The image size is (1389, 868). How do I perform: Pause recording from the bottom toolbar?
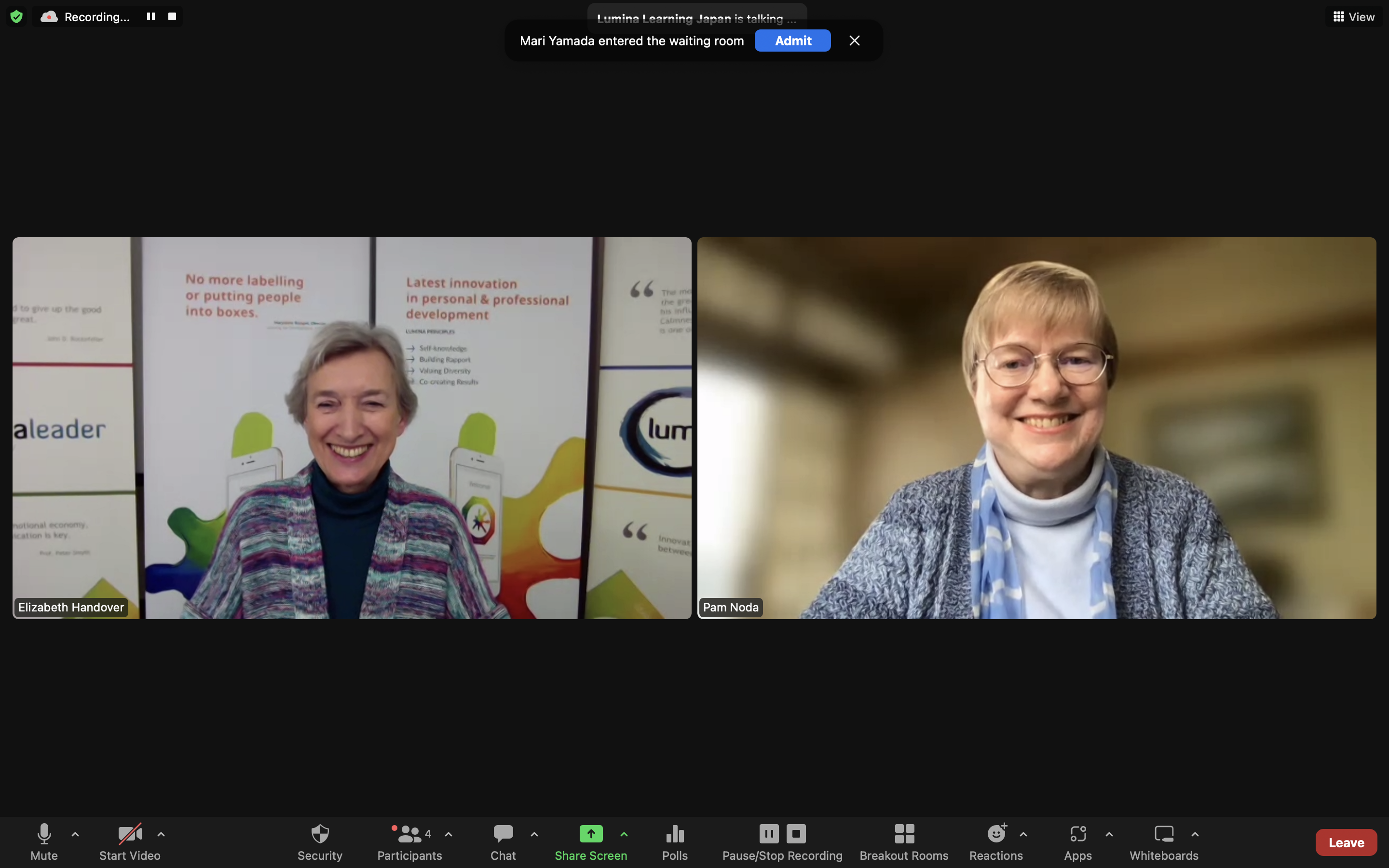coord(769,834)
